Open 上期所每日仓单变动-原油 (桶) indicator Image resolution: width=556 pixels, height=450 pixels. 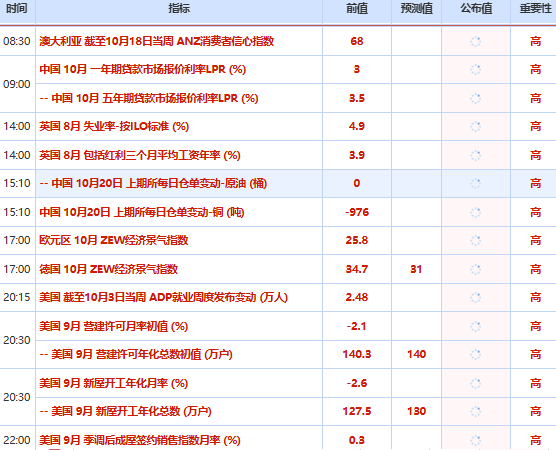[153, 183]
